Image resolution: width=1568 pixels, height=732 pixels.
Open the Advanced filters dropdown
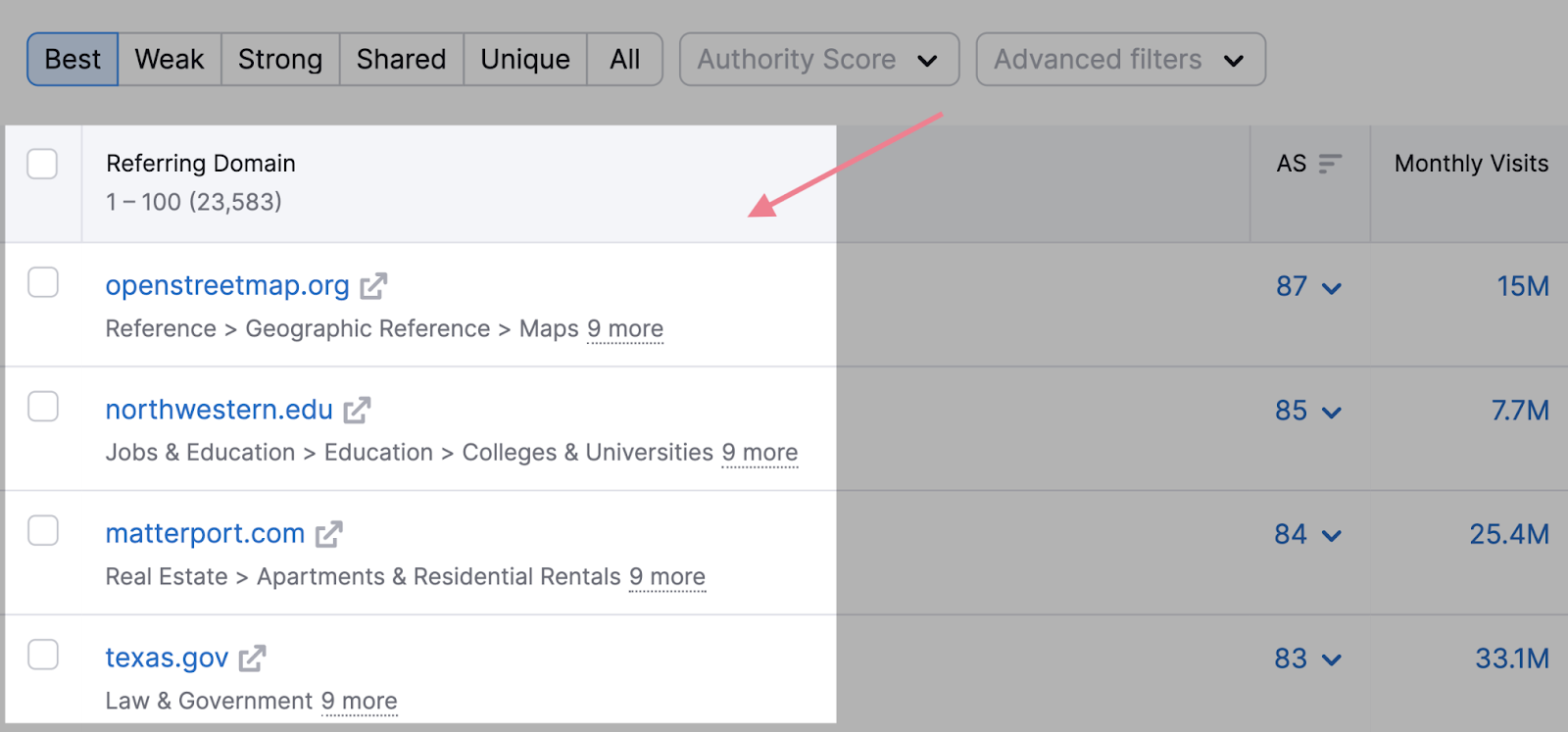[1119, 60]
